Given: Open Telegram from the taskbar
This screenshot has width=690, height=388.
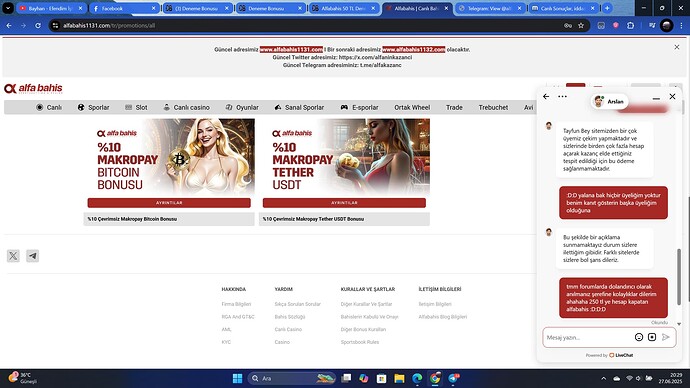Looking at the screenshot, I should 453,378.
